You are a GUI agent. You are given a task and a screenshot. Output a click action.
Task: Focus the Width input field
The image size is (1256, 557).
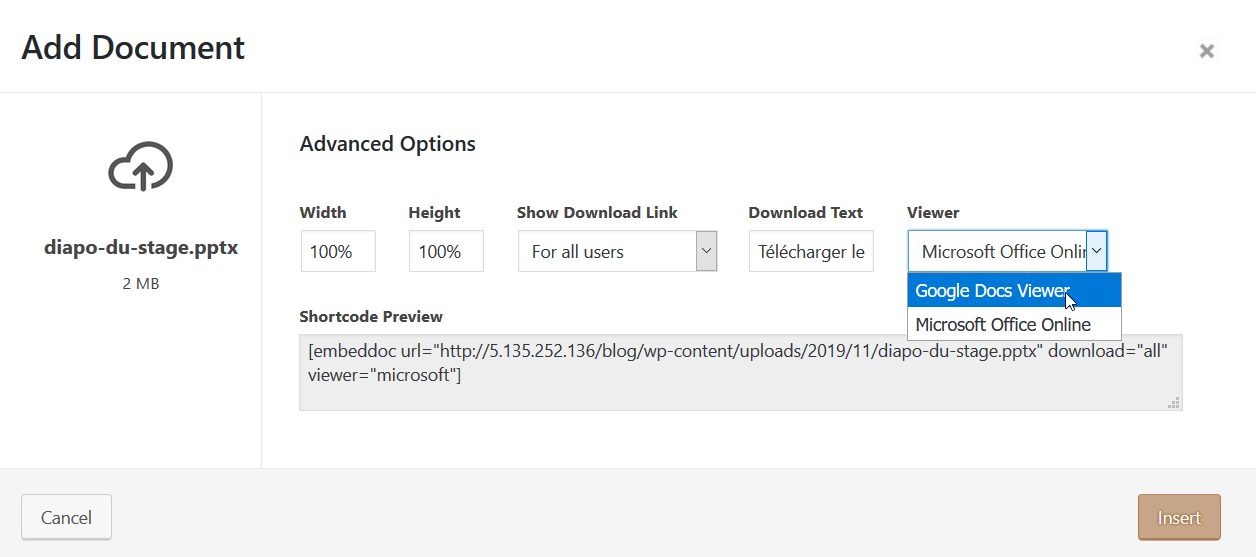[338, 251]
